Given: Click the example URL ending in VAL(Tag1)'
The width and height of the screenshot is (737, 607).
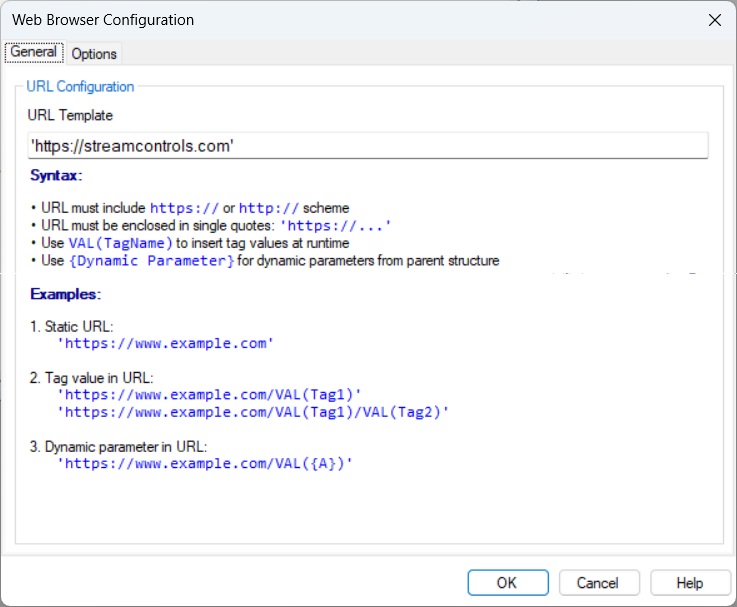Looking at the screenshot, I should point(209,395).
